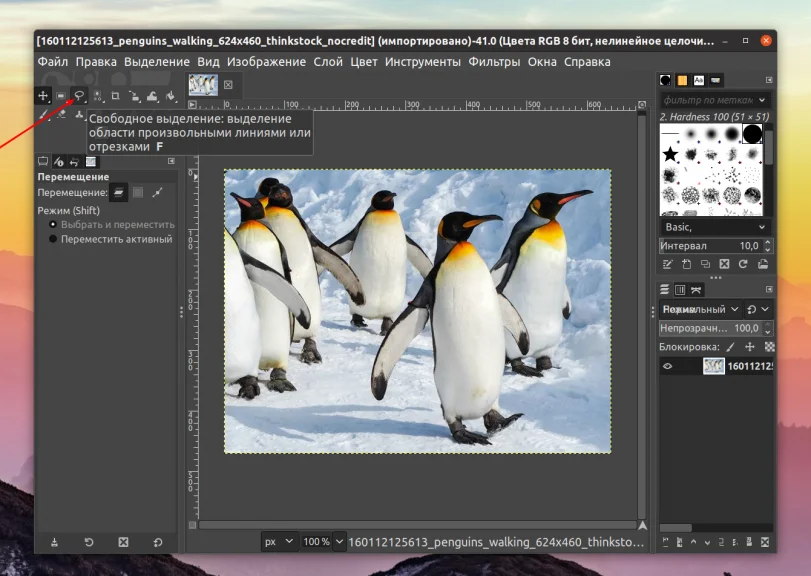Click the "Edit this brush" button

pyautogui.click(x=668, y=264)
